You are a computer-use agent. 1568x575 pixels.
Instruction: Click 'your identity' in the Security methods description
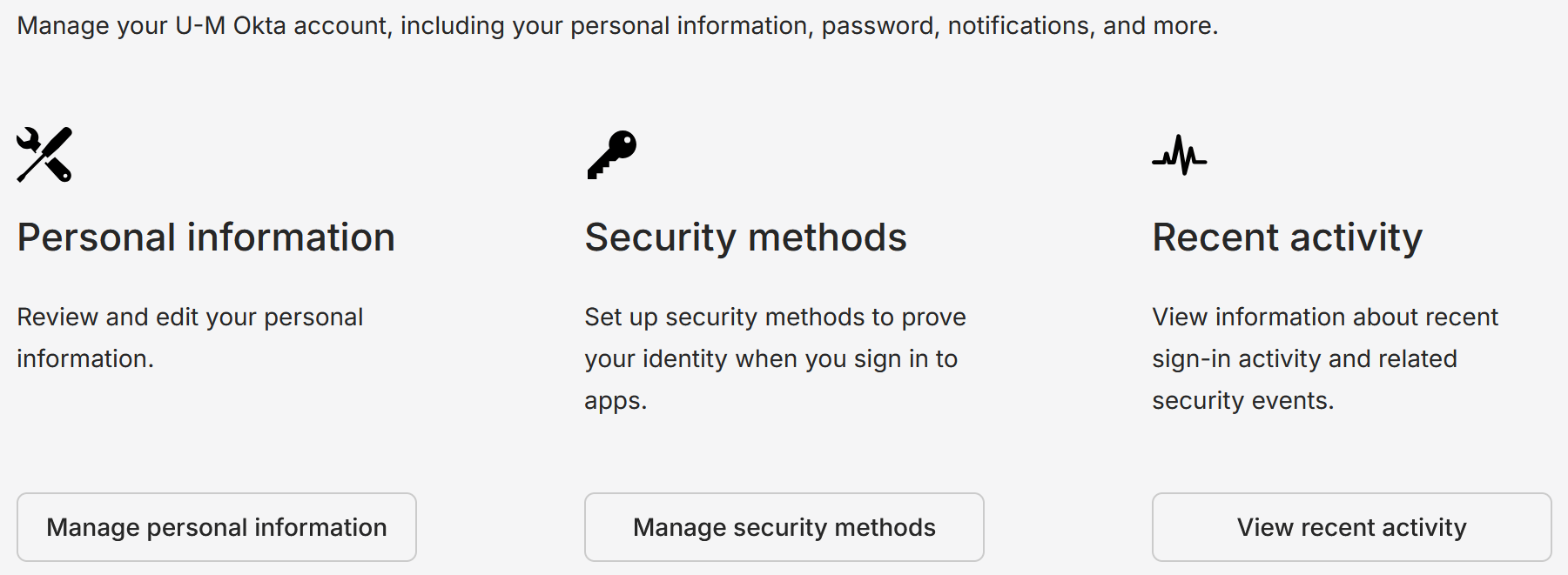pyautogui.click(x=656, y=358)
